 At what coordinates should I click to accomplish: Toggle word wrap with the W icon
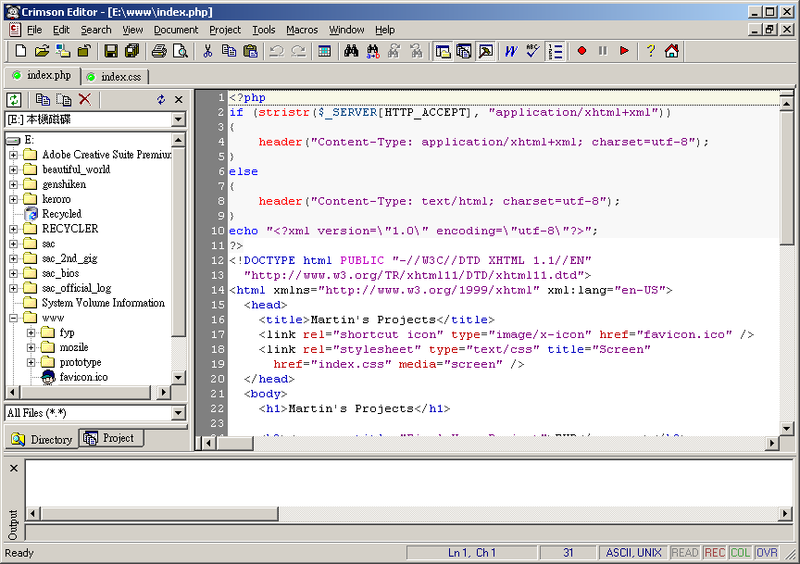(511, 51)
